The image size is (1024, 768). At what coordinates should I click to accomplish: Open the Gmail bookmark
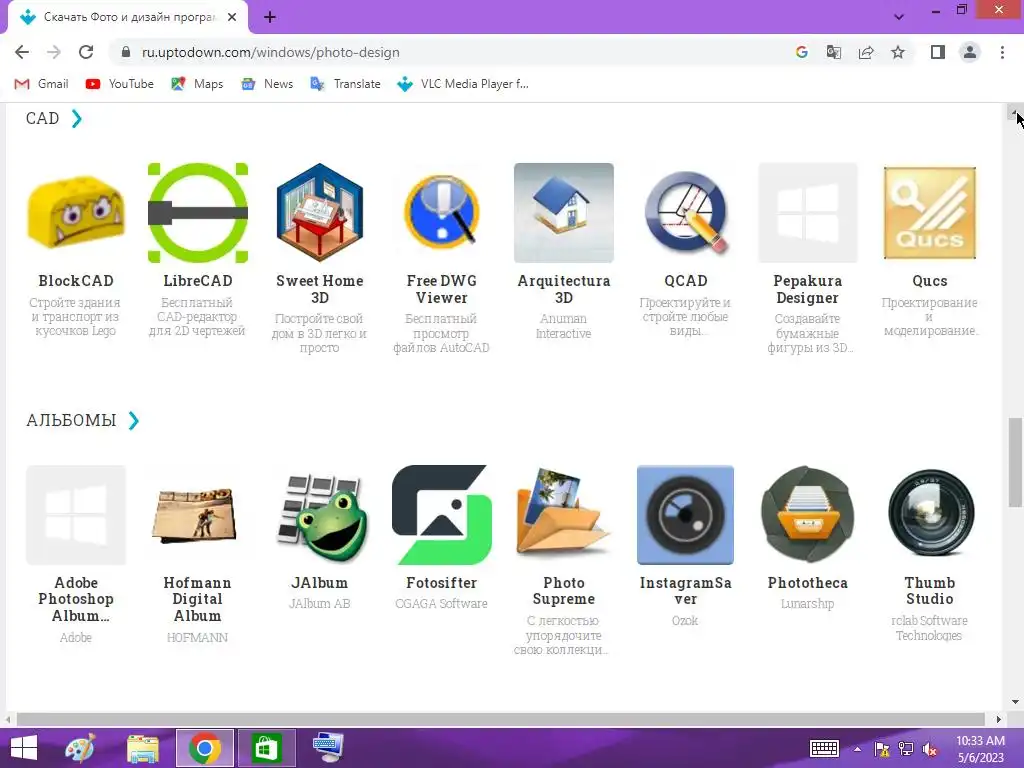click(x=41, y=84)
